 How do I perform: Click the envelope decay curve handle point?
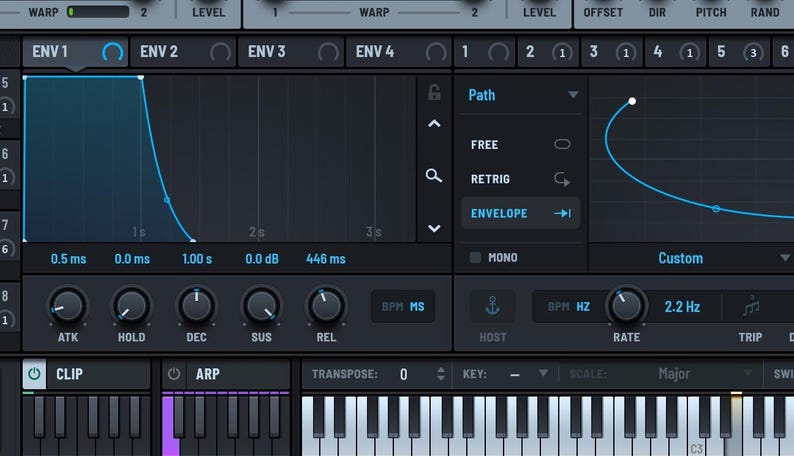[x=167, y=200]
